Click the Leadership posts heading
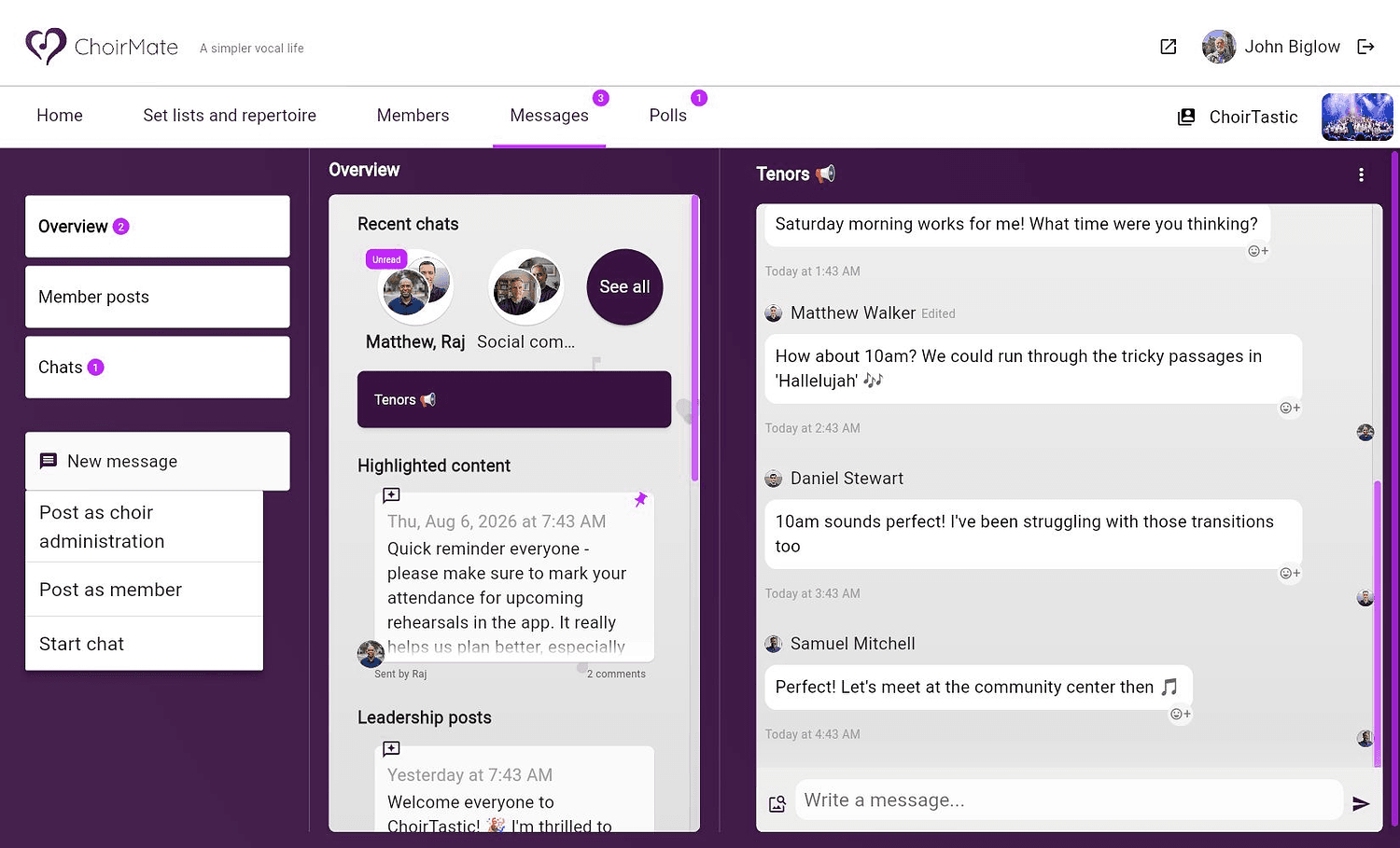The image size is (1400, 848). point(425,717)
